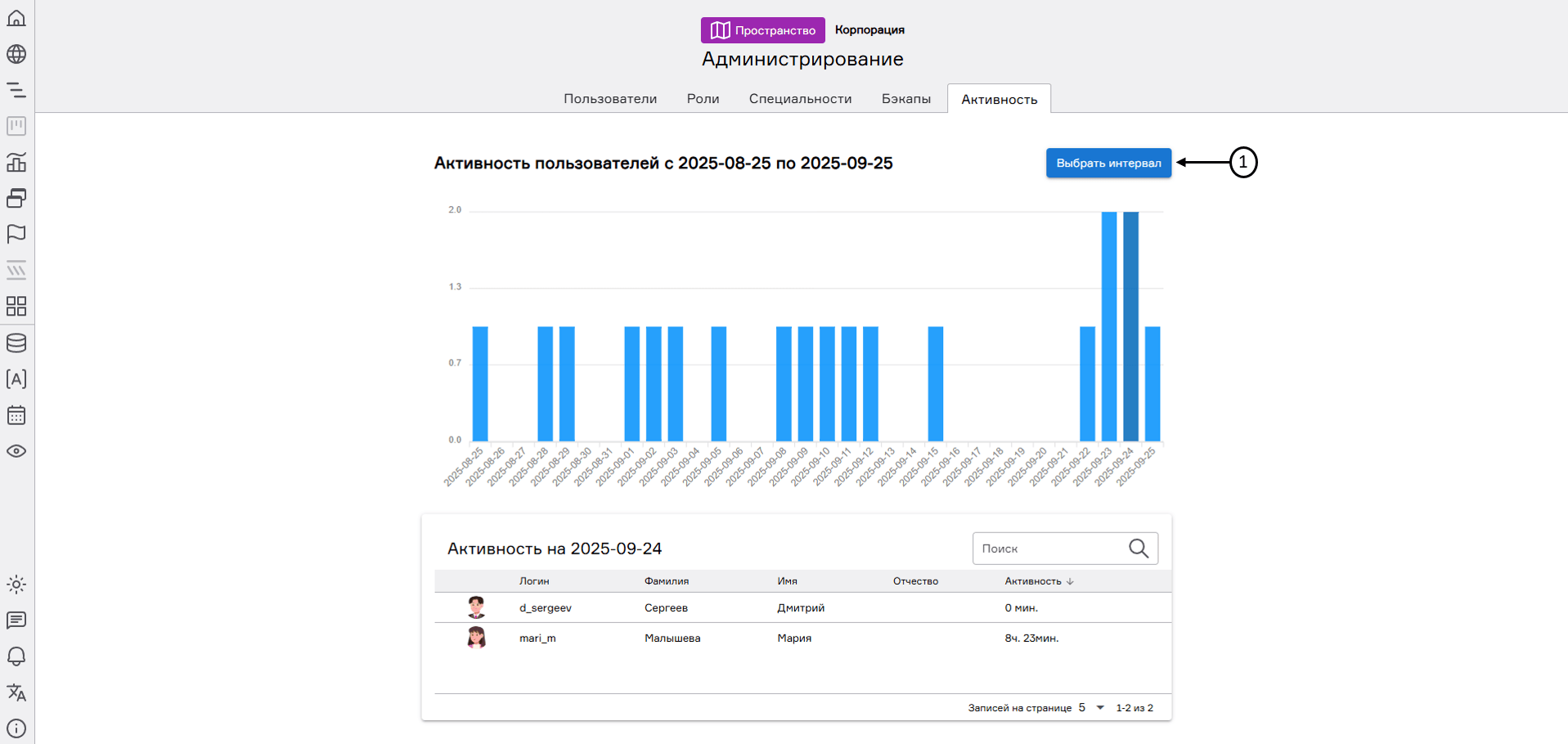Screen dimensions: 1568x744
Task: Click the Пространство button
Action: click(762, 30)
